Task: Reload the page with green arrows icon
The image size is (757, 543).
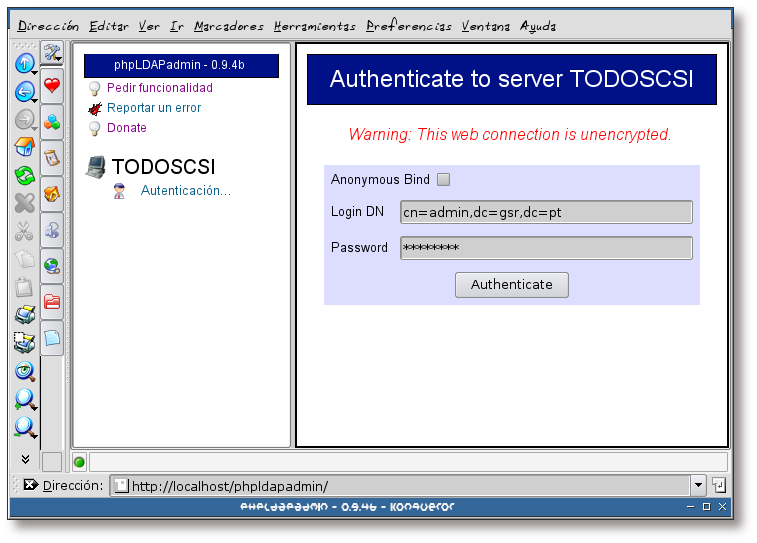Action: (24, 176)
